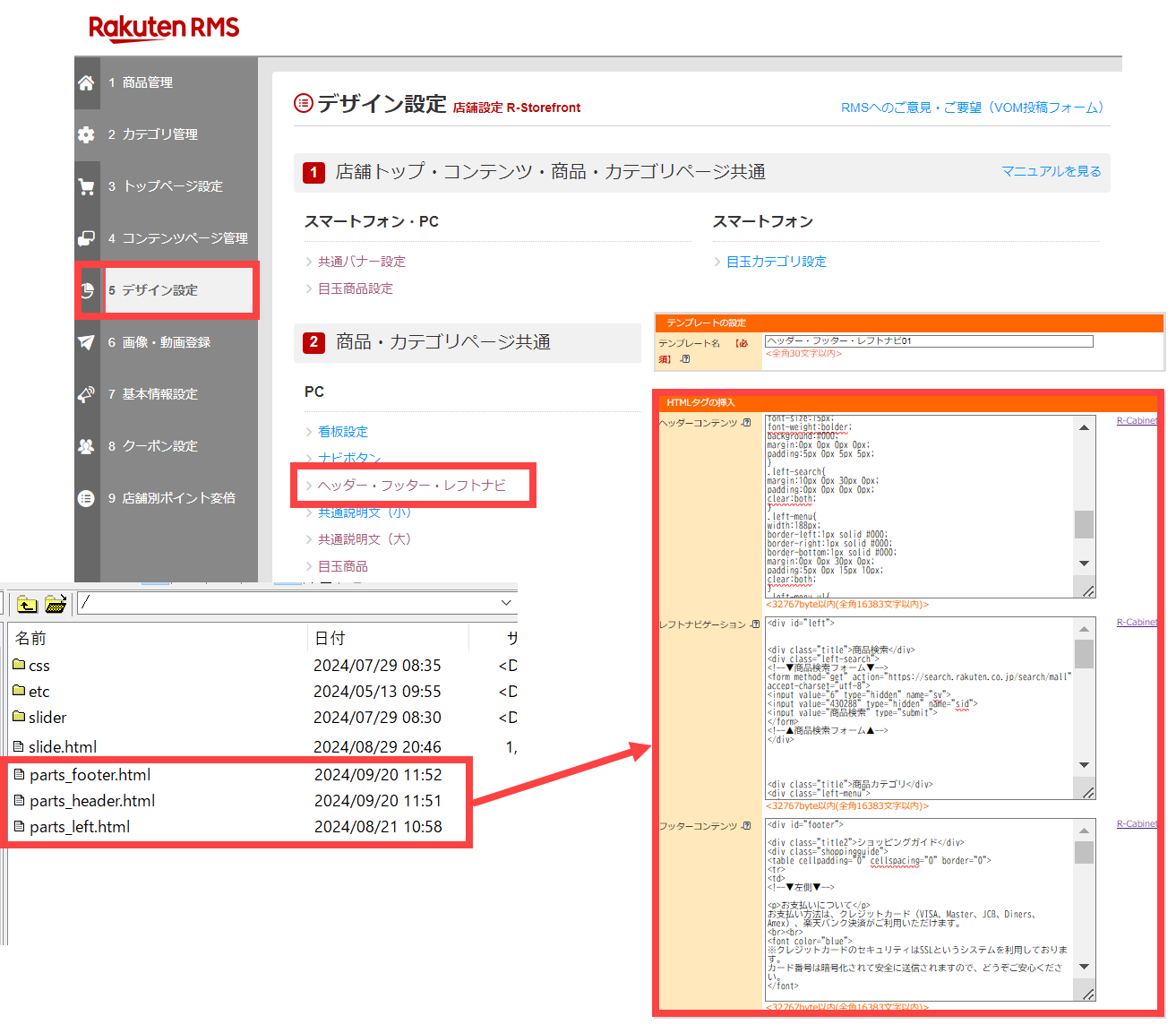
Task: Click footer textarea scroll-up arrow
Action: pos(1084,831)
